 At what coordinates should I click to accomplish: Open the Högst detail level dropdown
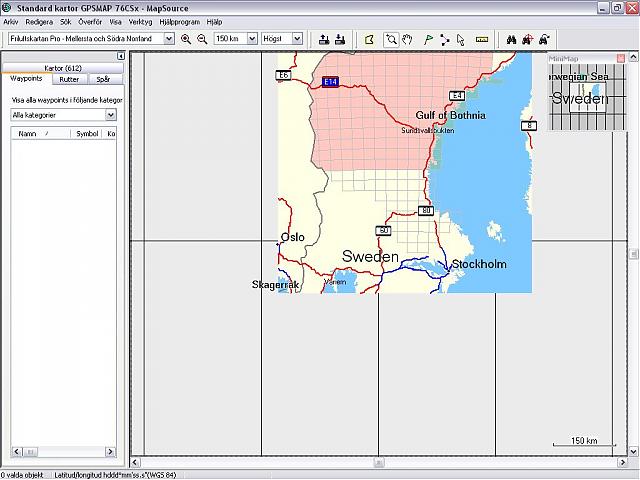point(298,39)
